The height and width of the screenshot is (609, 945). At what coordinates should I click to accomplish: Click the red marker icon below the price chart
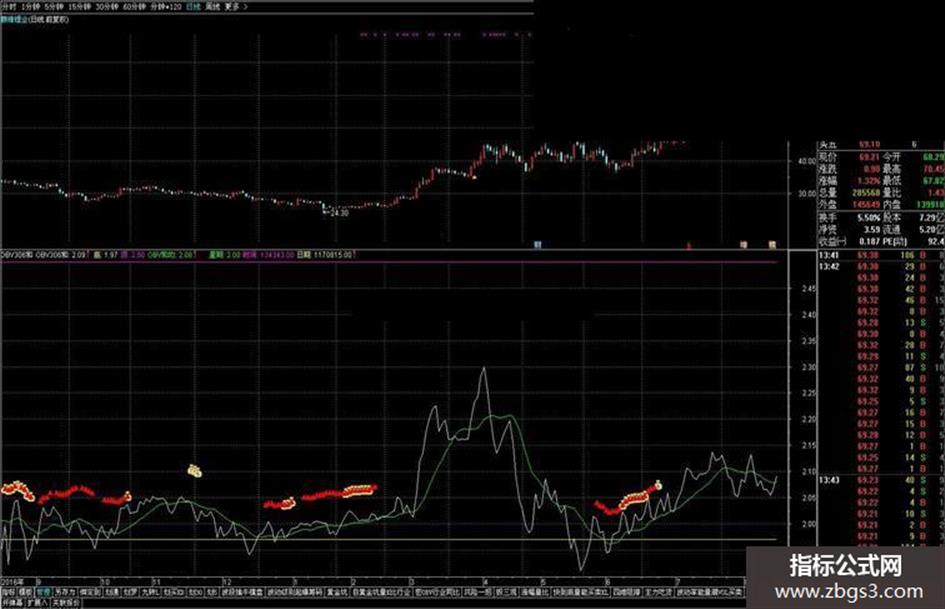tap(689, 245)
